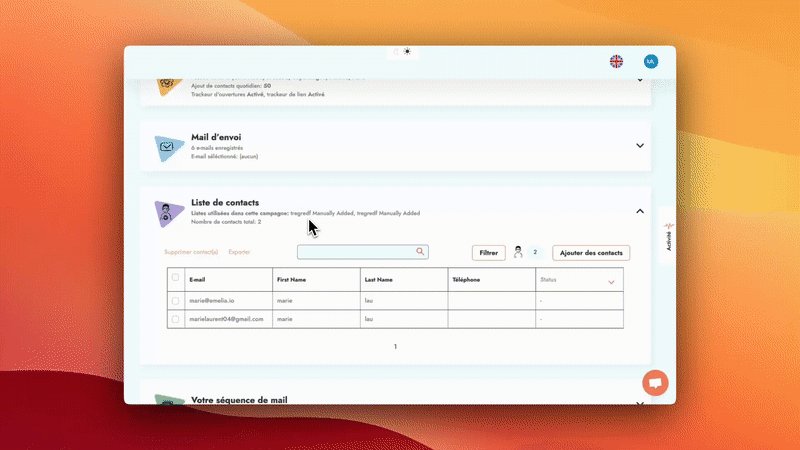
Task: Collapse the Liste de contacts section
Action: point(640,211)
